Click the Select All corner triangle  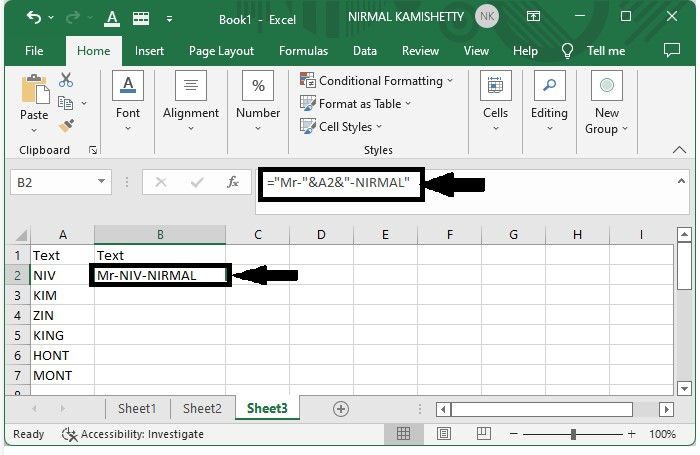[20, 235]
